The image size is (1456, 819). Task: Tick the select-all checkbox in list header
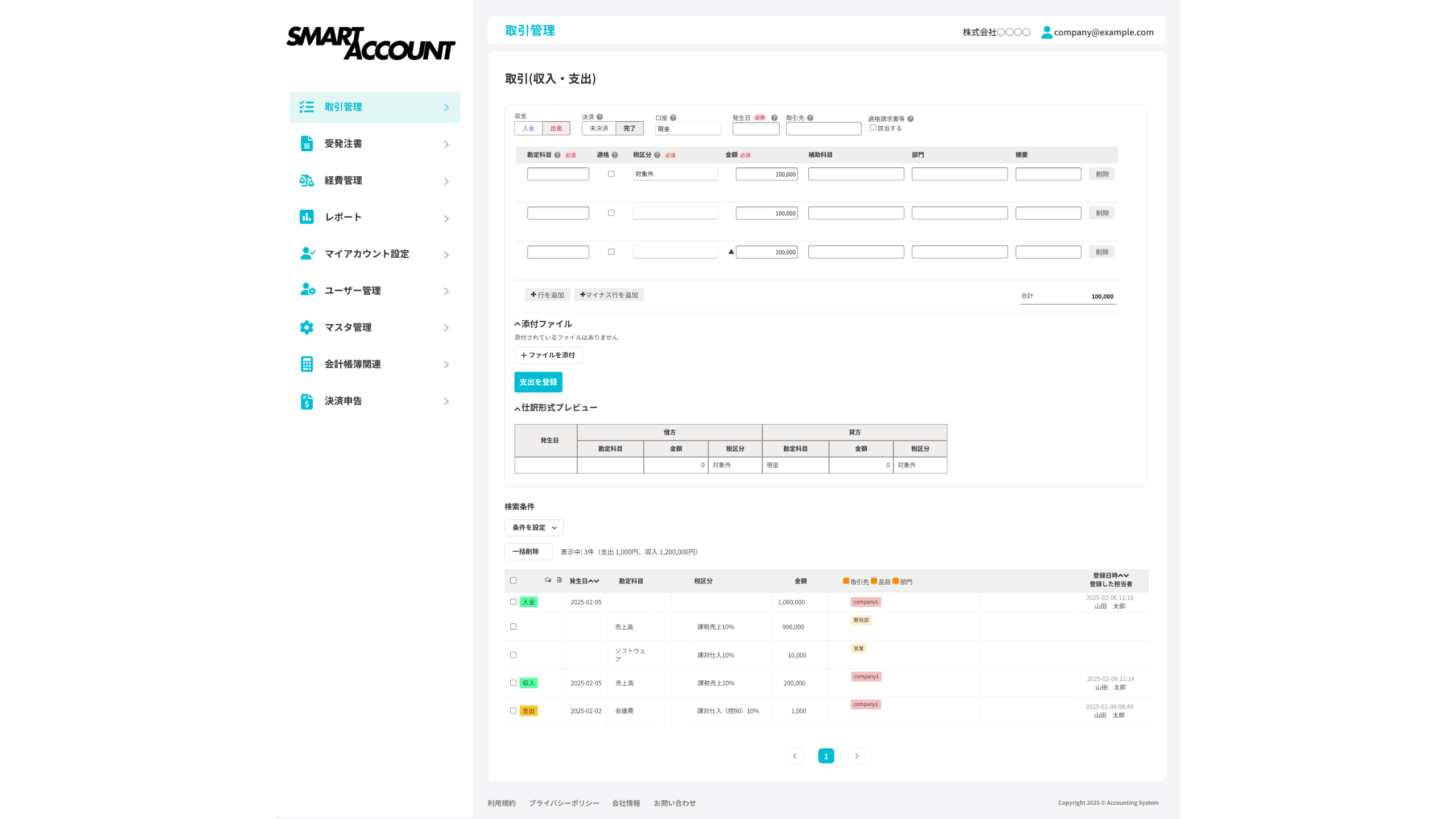(x=513, y=581)
